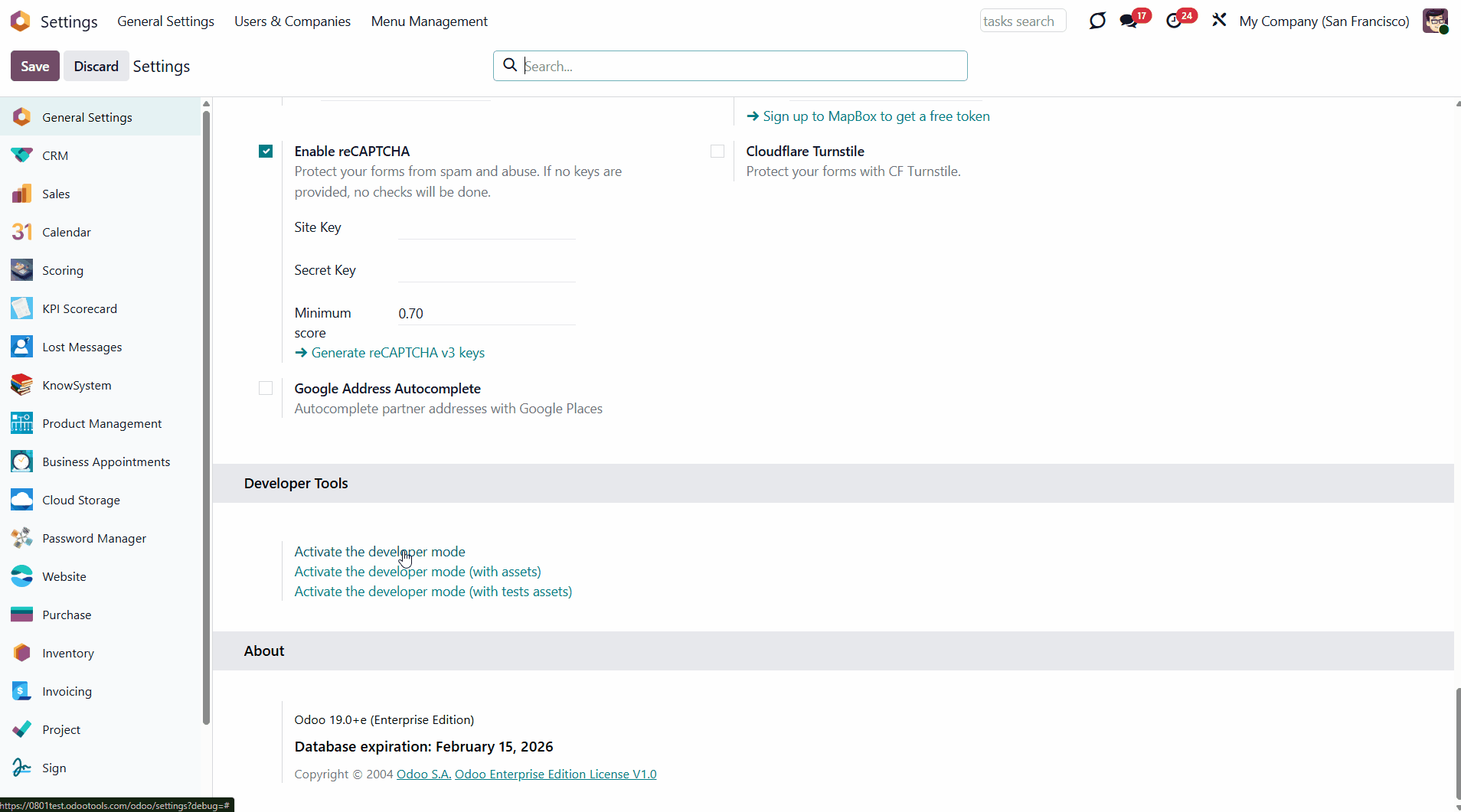Click the Save button

34,67
